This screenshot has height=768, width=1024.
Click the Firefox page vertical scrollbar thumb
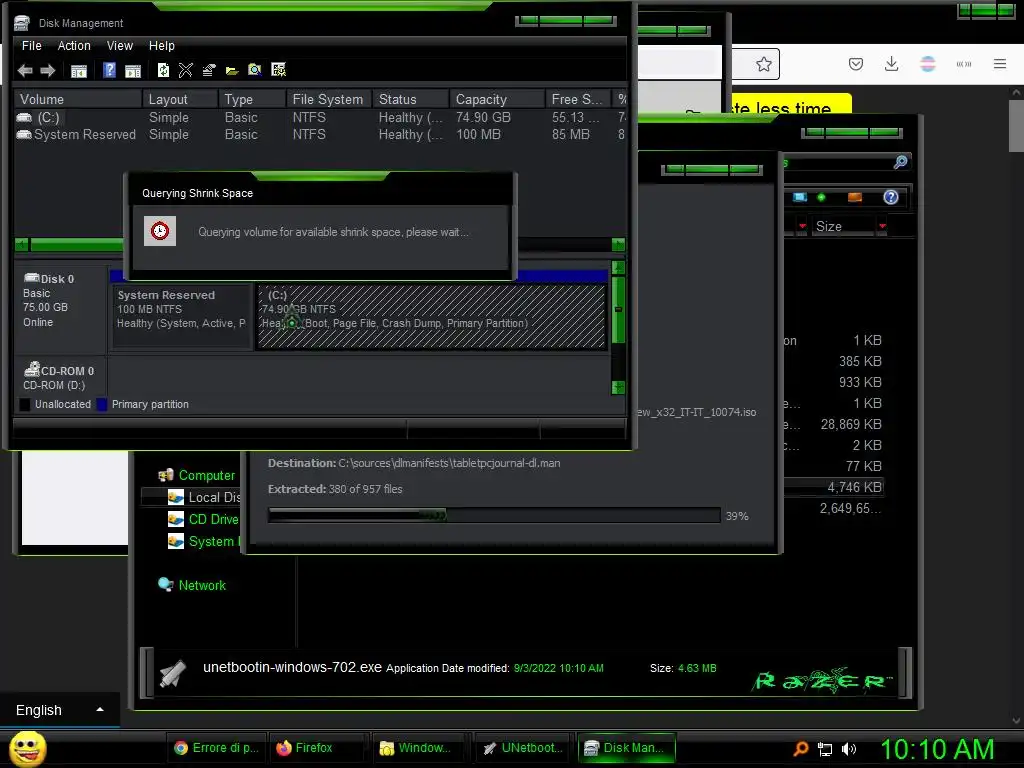click(1016, 126)
